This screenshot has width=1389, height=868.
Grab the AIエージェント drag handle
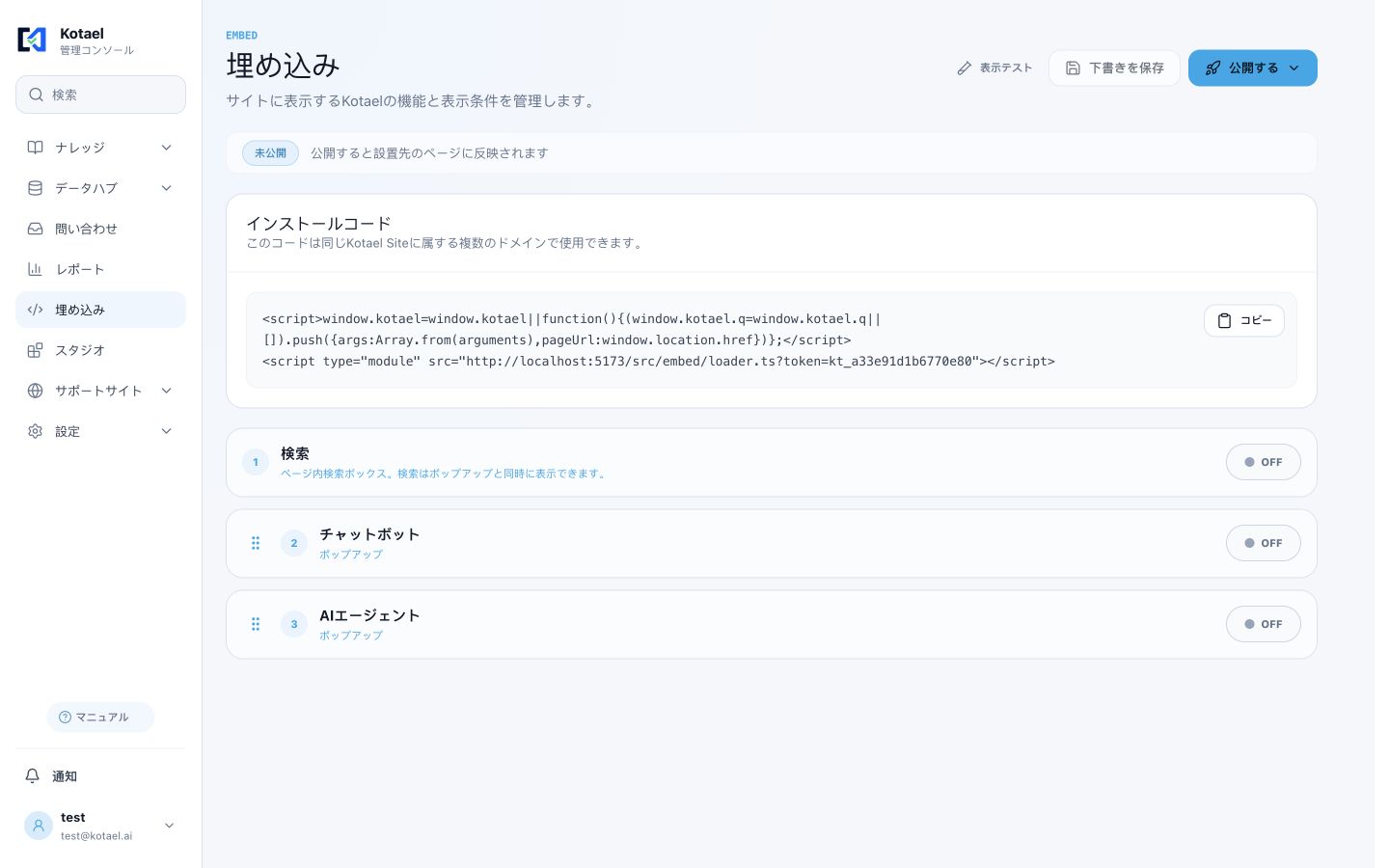256,624
